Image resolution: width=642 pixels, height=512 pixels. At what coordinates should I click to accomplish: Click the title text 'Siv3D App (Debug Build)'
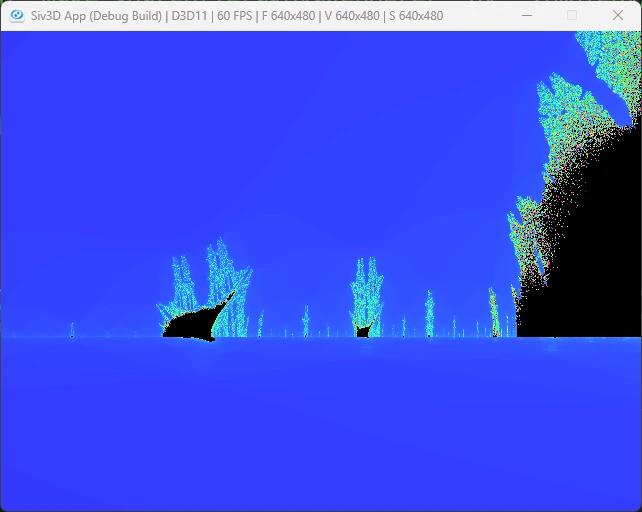pyautogui.click(x=96, y=16)
